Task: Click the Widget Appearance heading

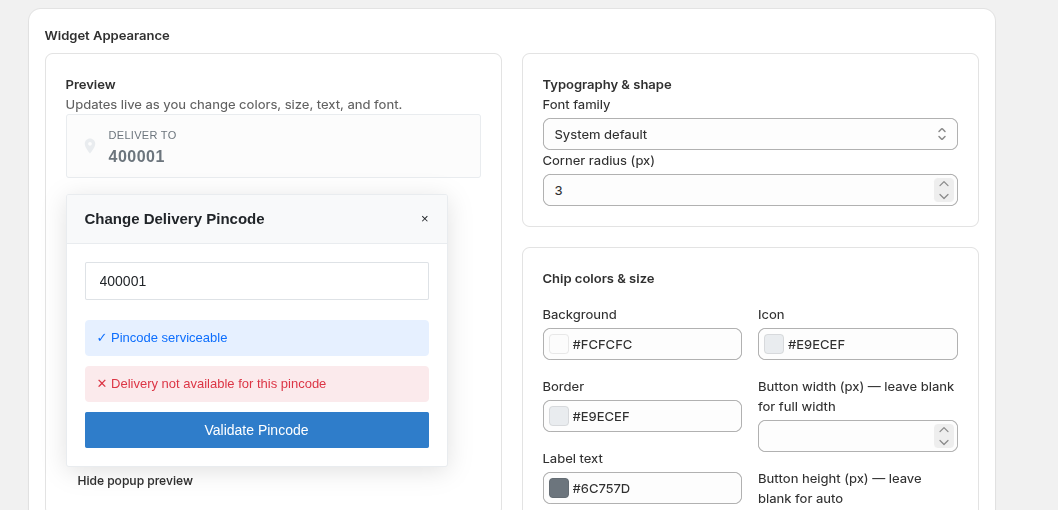Action: [x=107, y=36]
